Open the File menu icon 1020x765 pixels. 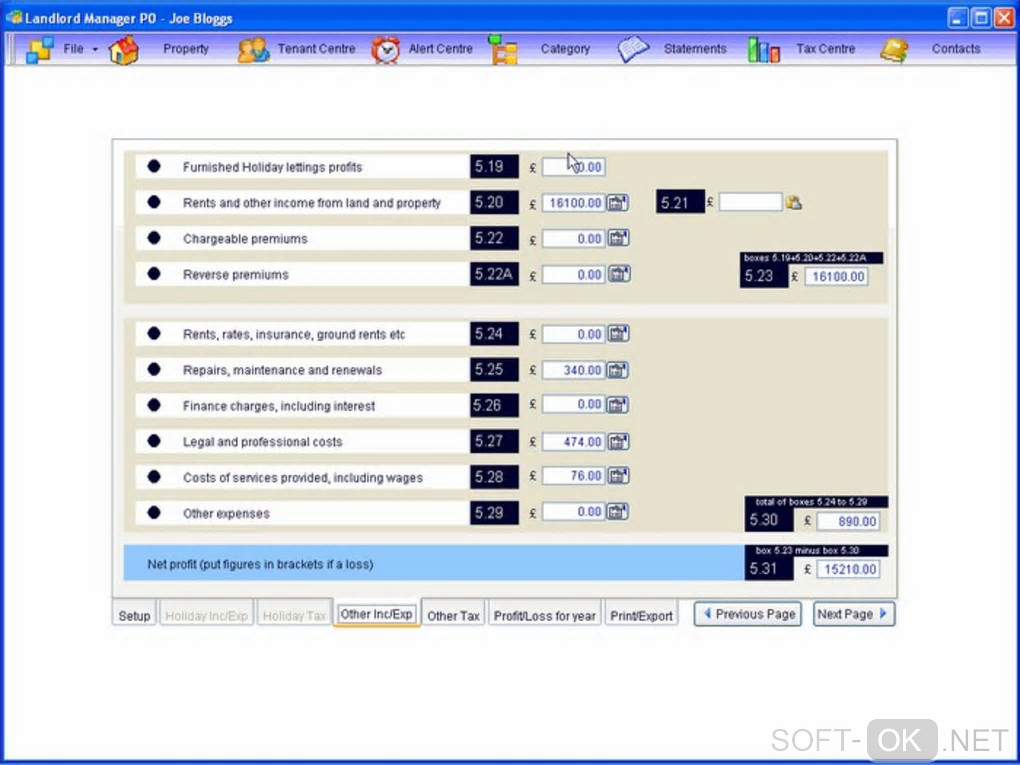pyautogui.click(x=39, y=49)
